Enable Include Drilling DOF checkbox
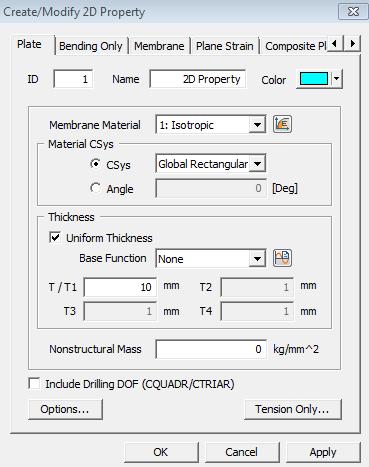 34,383
